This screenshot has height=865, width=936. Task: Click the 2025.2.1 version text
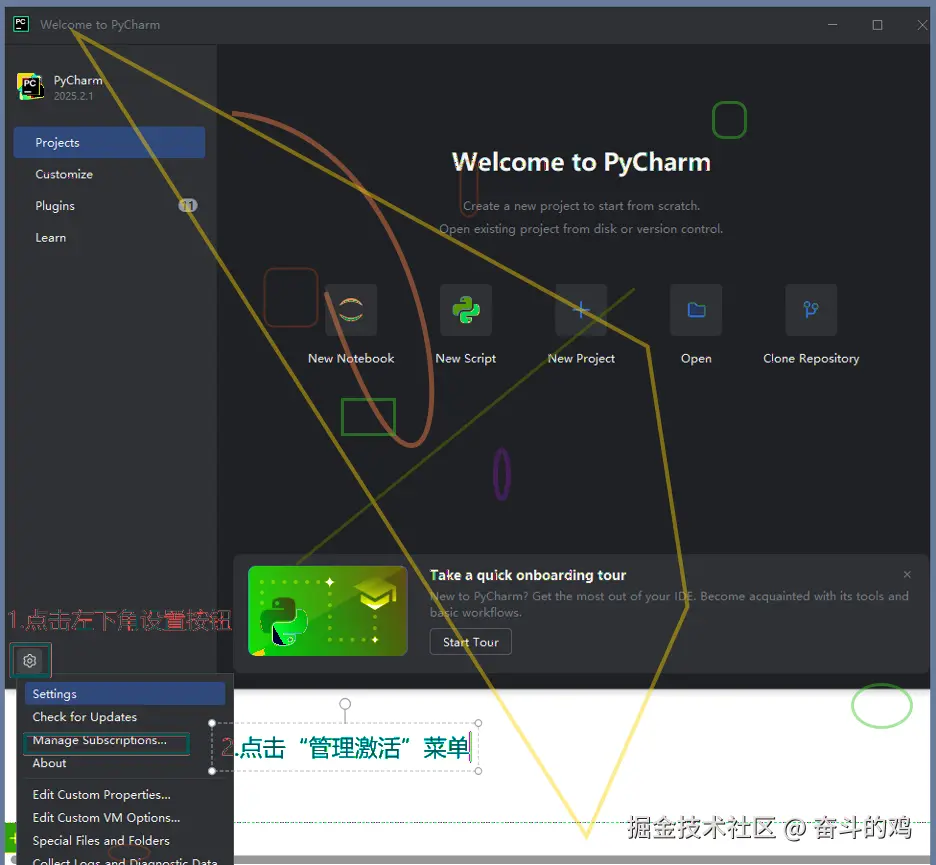(73, 96)
